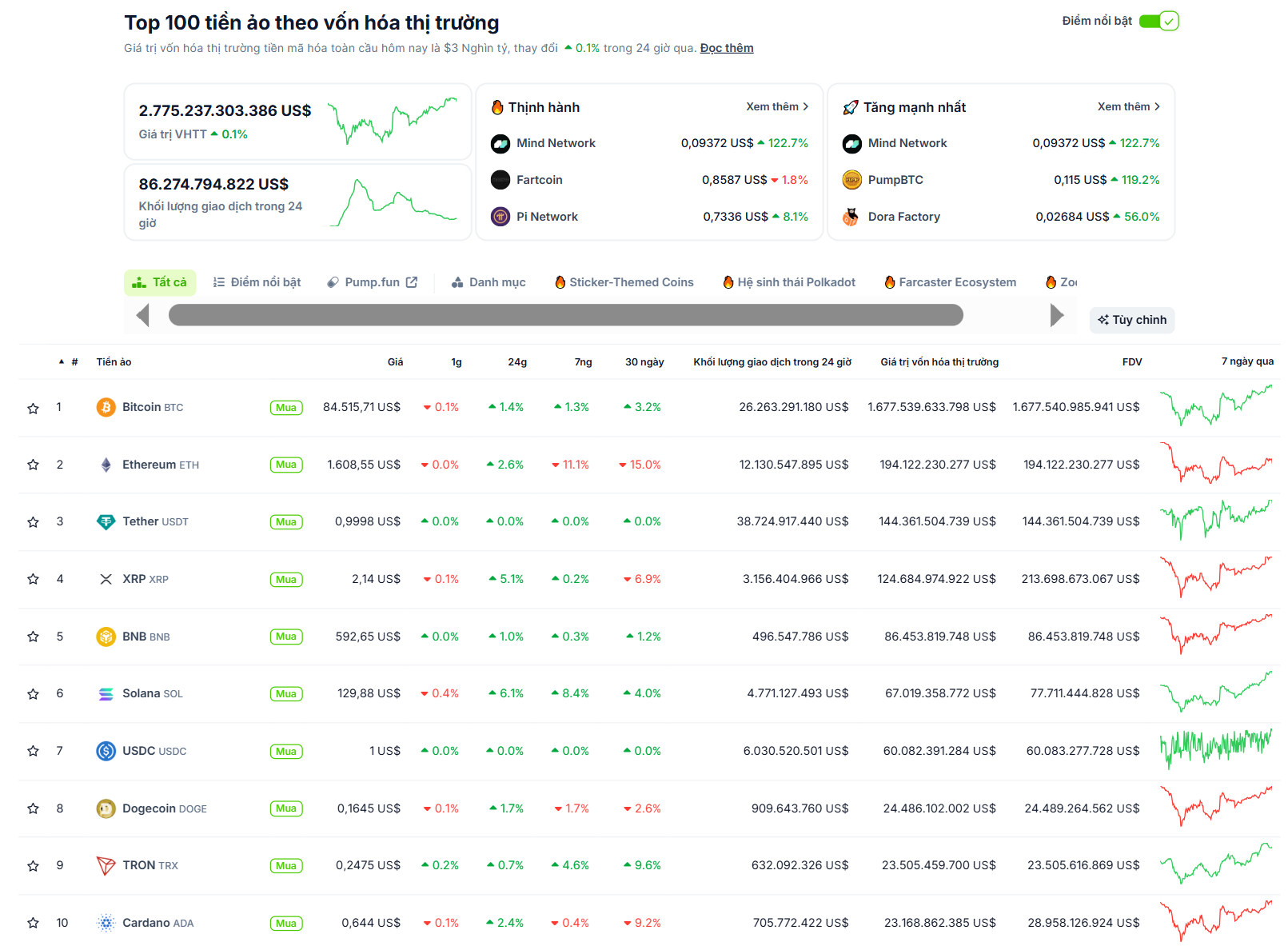
Task: Sort table by 24g column header
Action: tap(517, 362)
